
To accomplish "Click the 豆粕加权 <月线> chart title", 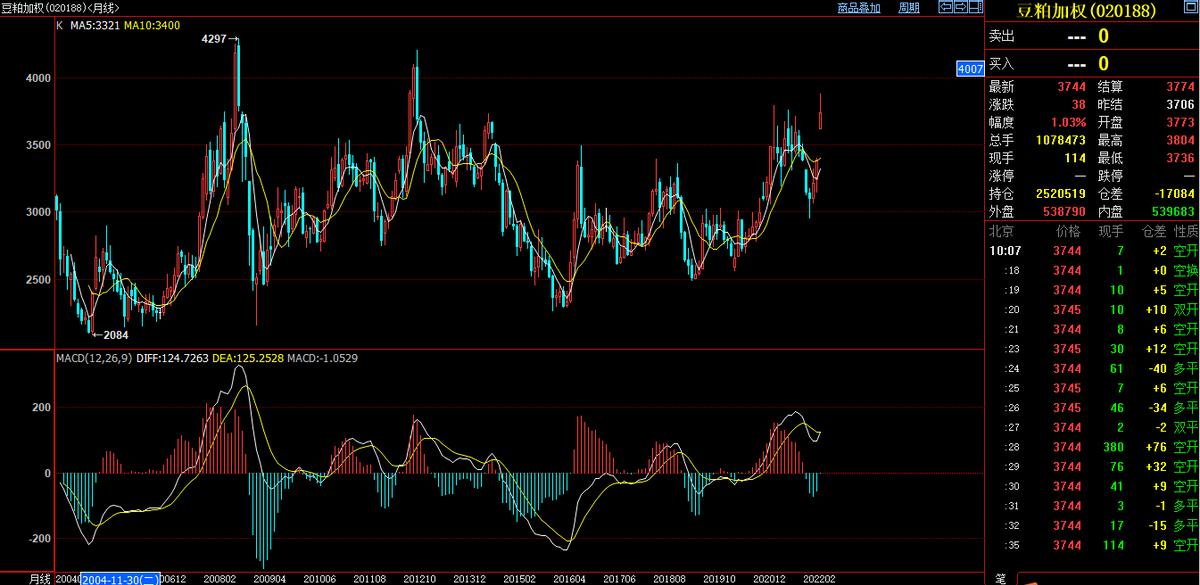I will pyautogui.click(x=60, y=8).
